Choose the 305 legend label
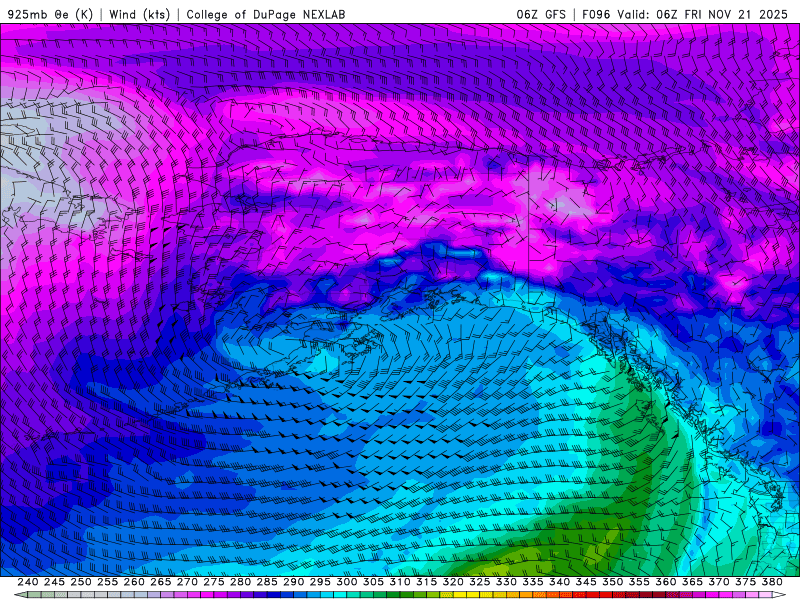The width and height of the screenshot is (800, 600). pyautogui.click(x=373, y=582)
